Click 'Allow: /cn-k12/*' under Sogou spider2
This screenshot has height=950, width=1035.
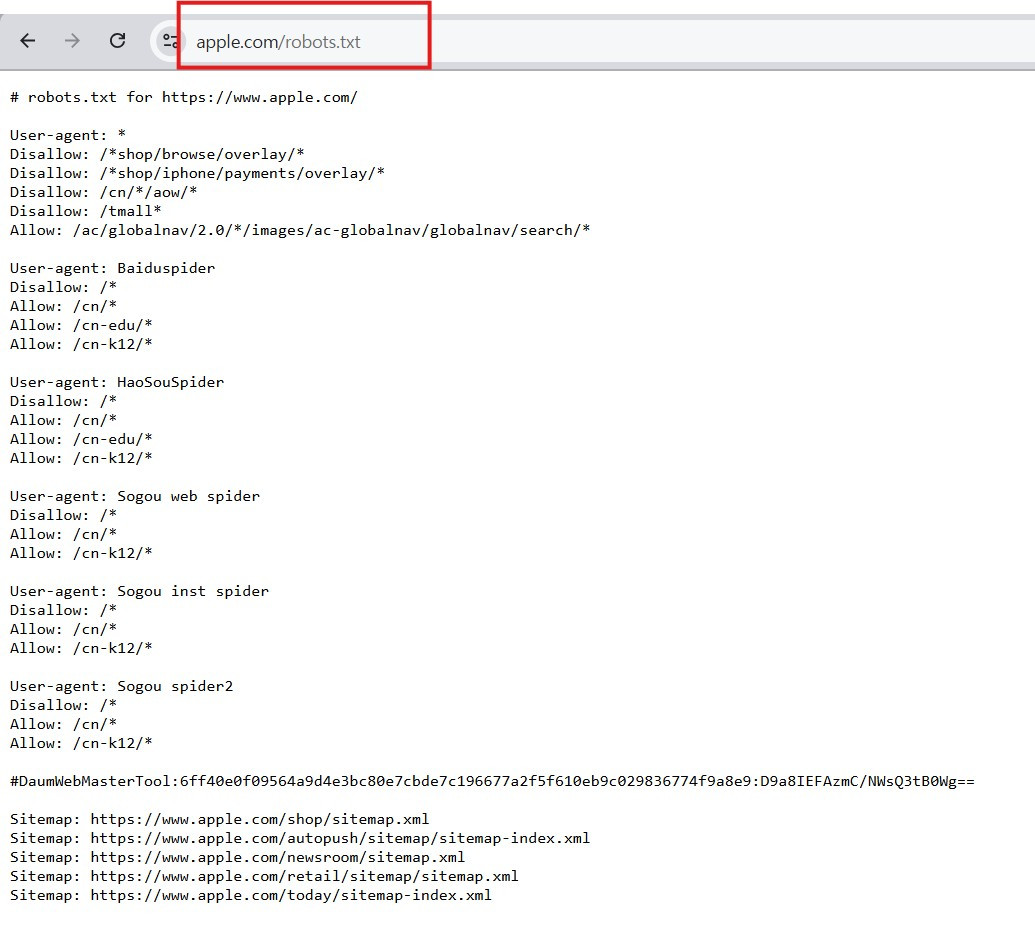[81, 743]
